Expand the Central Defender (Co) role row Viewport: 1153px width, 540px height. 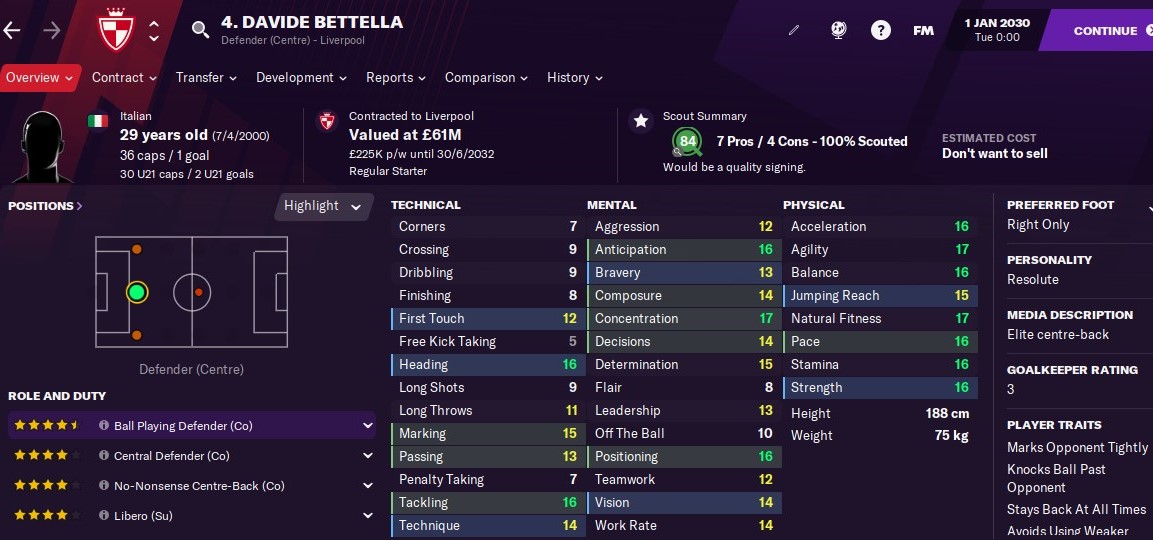pos(192,456)
